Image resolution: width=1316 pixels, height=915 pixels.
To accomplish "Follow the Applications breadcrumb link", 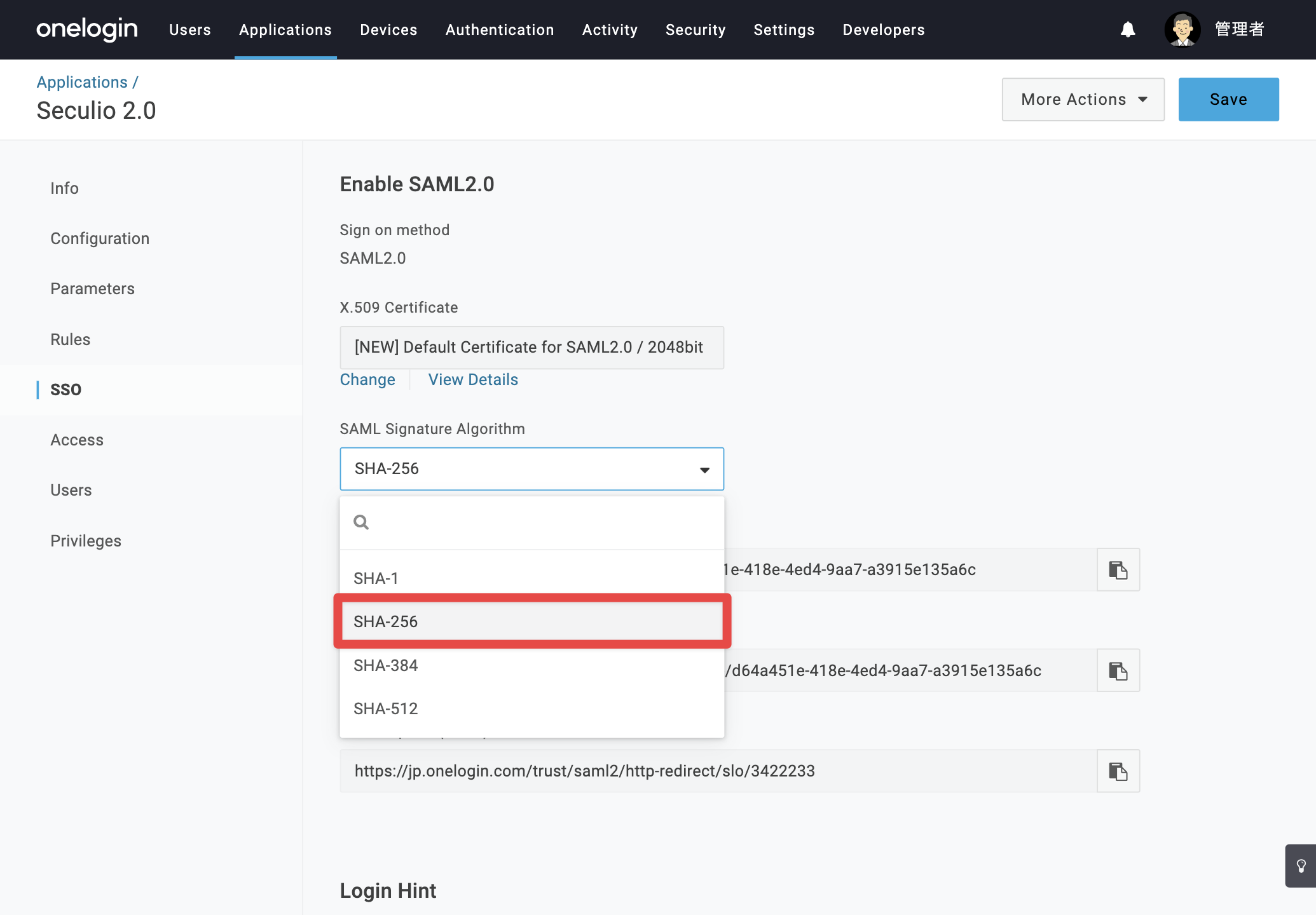I will pyautogui.click(x=82, y=82).
